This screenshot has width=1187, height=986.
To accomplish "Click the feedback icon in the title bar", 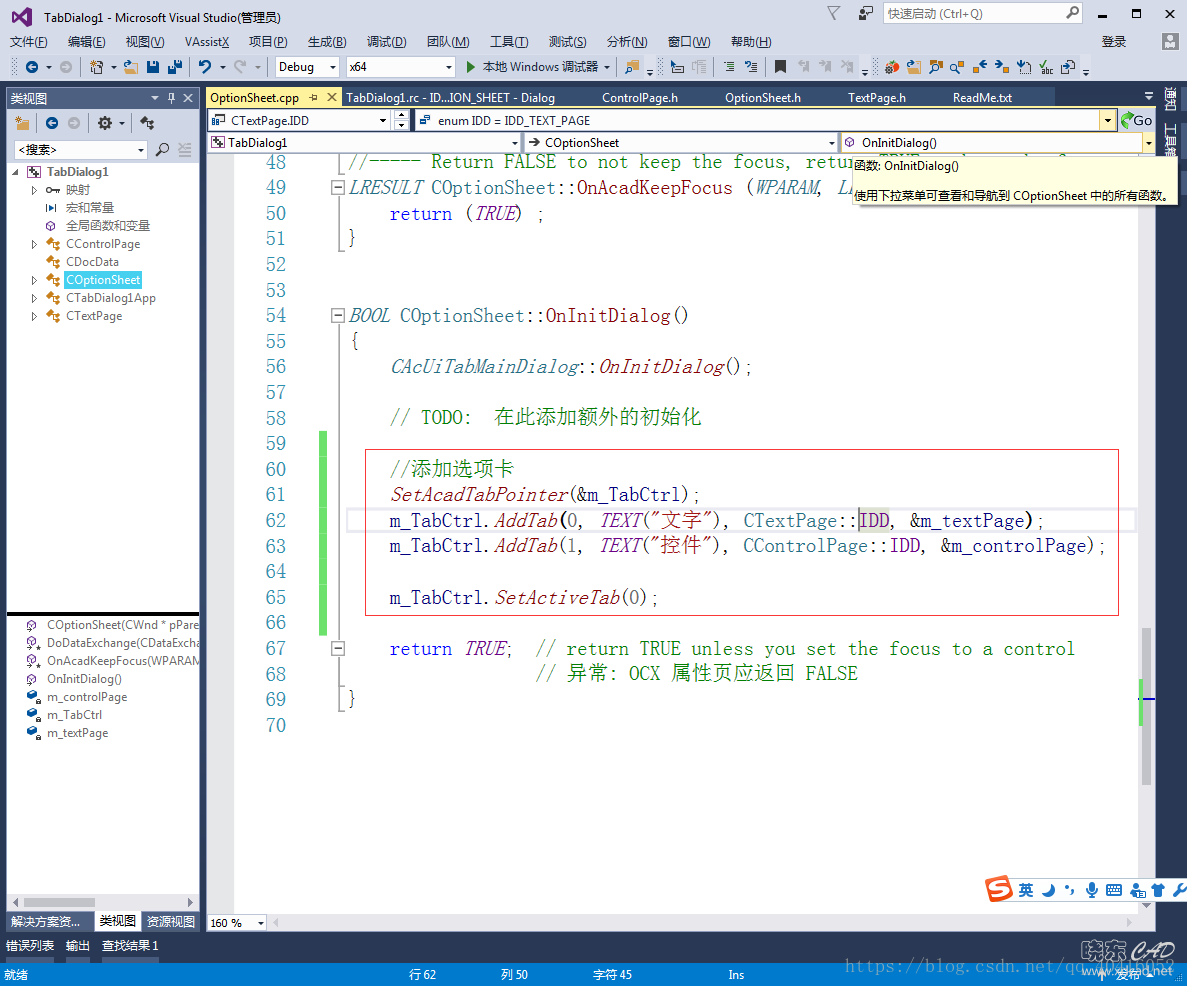I will click(865, 14).
